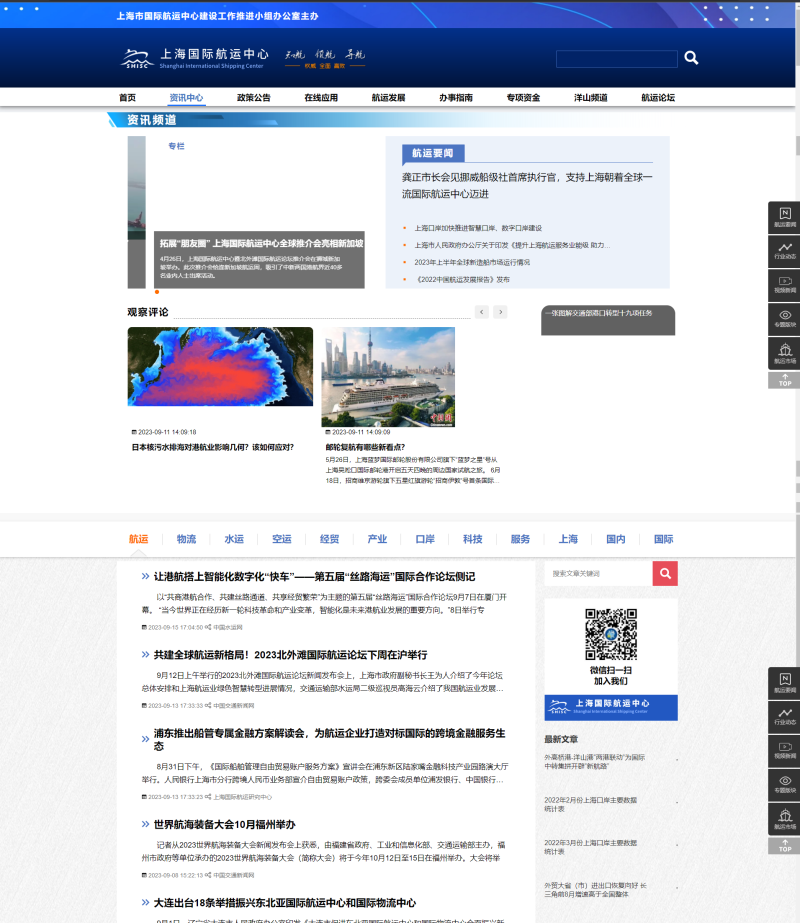The width and height of the screenshot is (800, 923).
Task: Select 航运市场 ship icon in upper floating sidebar
Action: coord(785,352)
